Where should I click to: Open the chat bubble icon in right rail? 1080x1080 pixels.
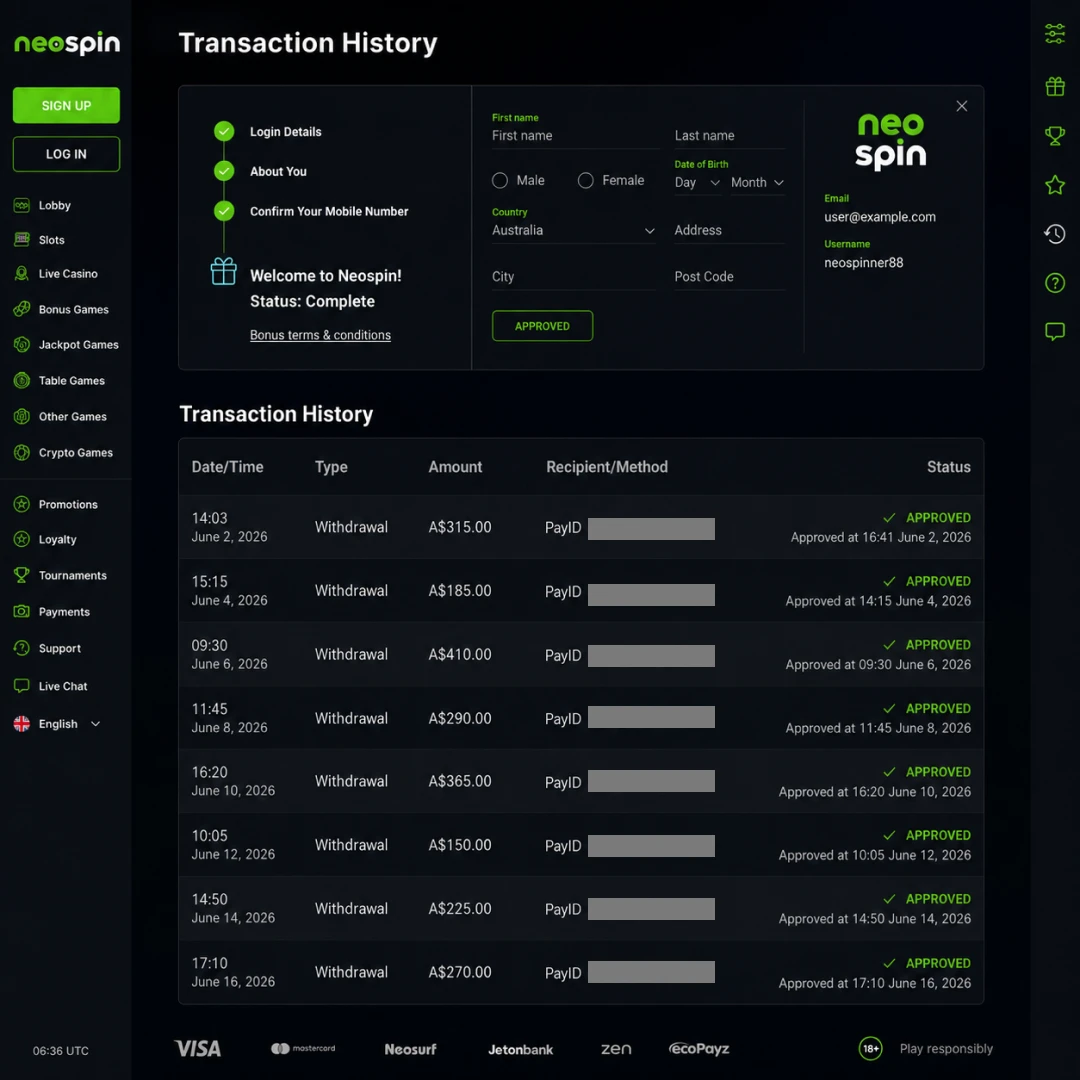pyautogui.click(x=1055, y=332)
